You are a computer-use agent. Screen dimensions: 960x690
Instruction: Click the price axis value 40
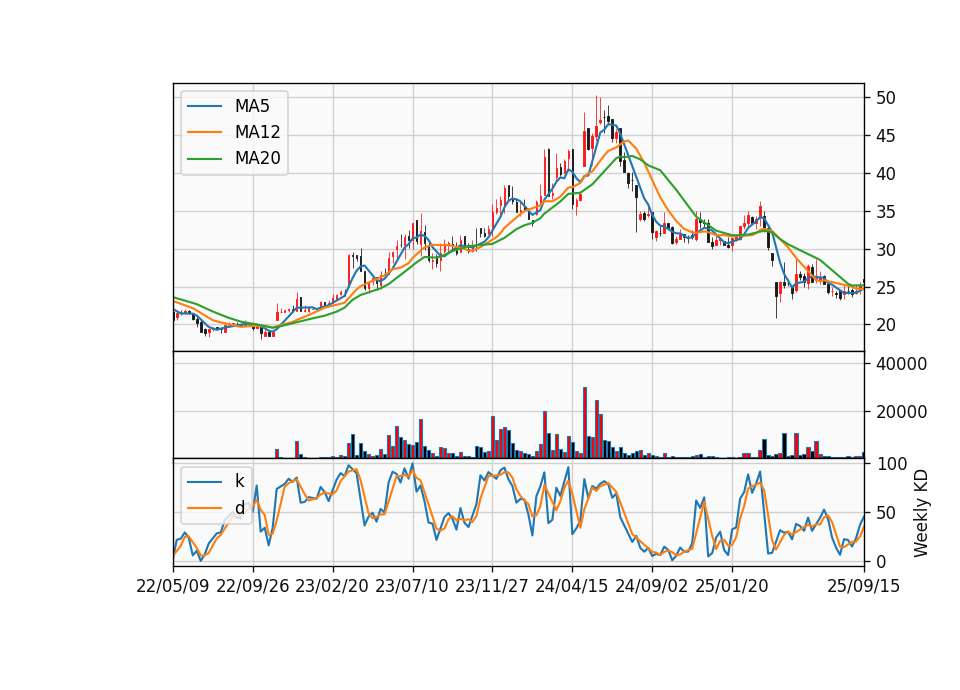point(885,174)
